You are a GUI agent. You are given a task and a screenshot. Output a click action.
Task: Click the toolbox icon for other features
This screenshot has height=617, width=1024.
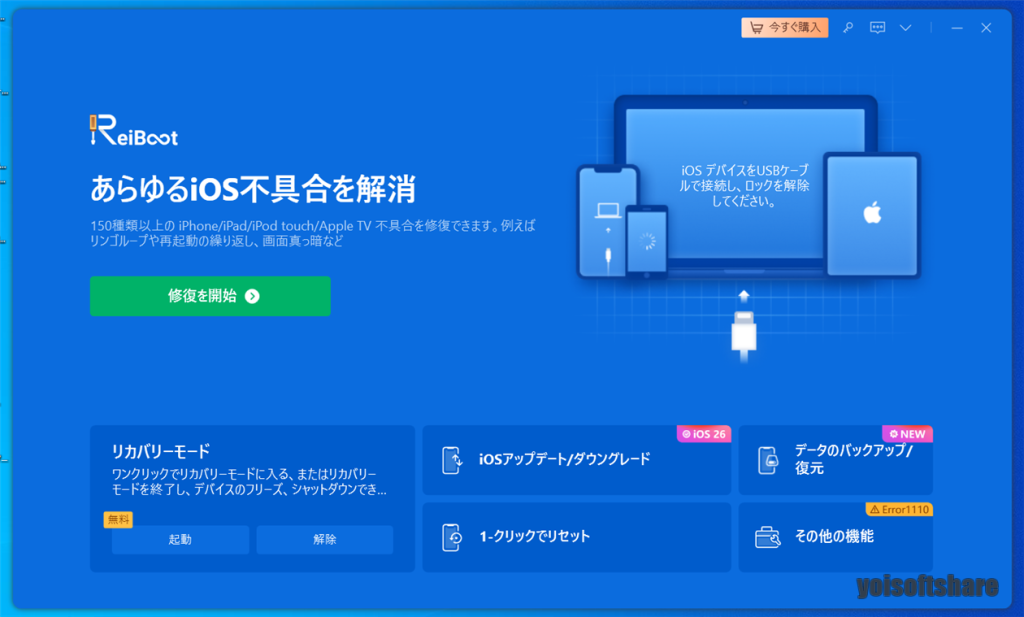point(767,537)
